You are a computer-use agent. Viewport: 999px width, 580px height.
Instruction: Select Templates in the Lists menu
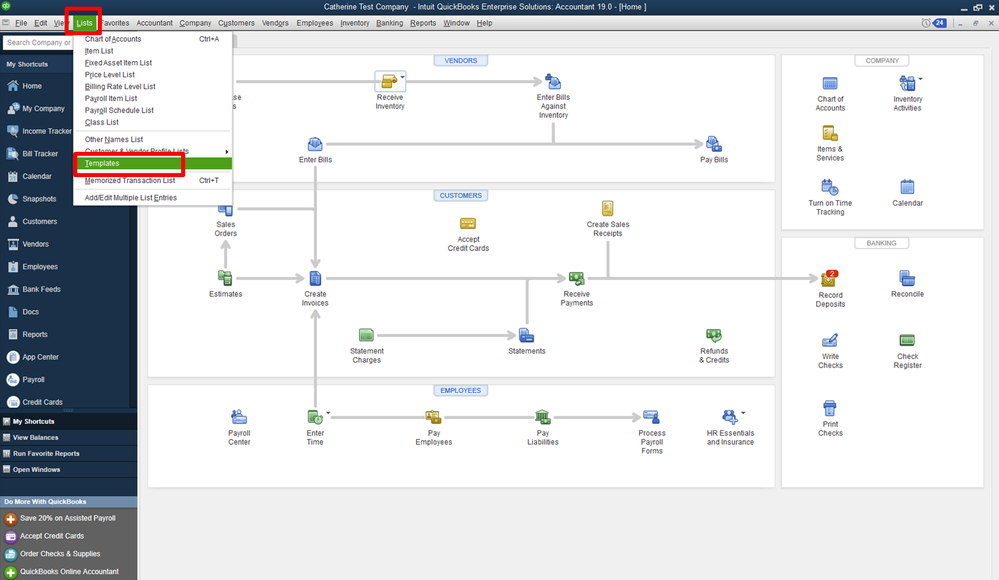coord(153,163)
